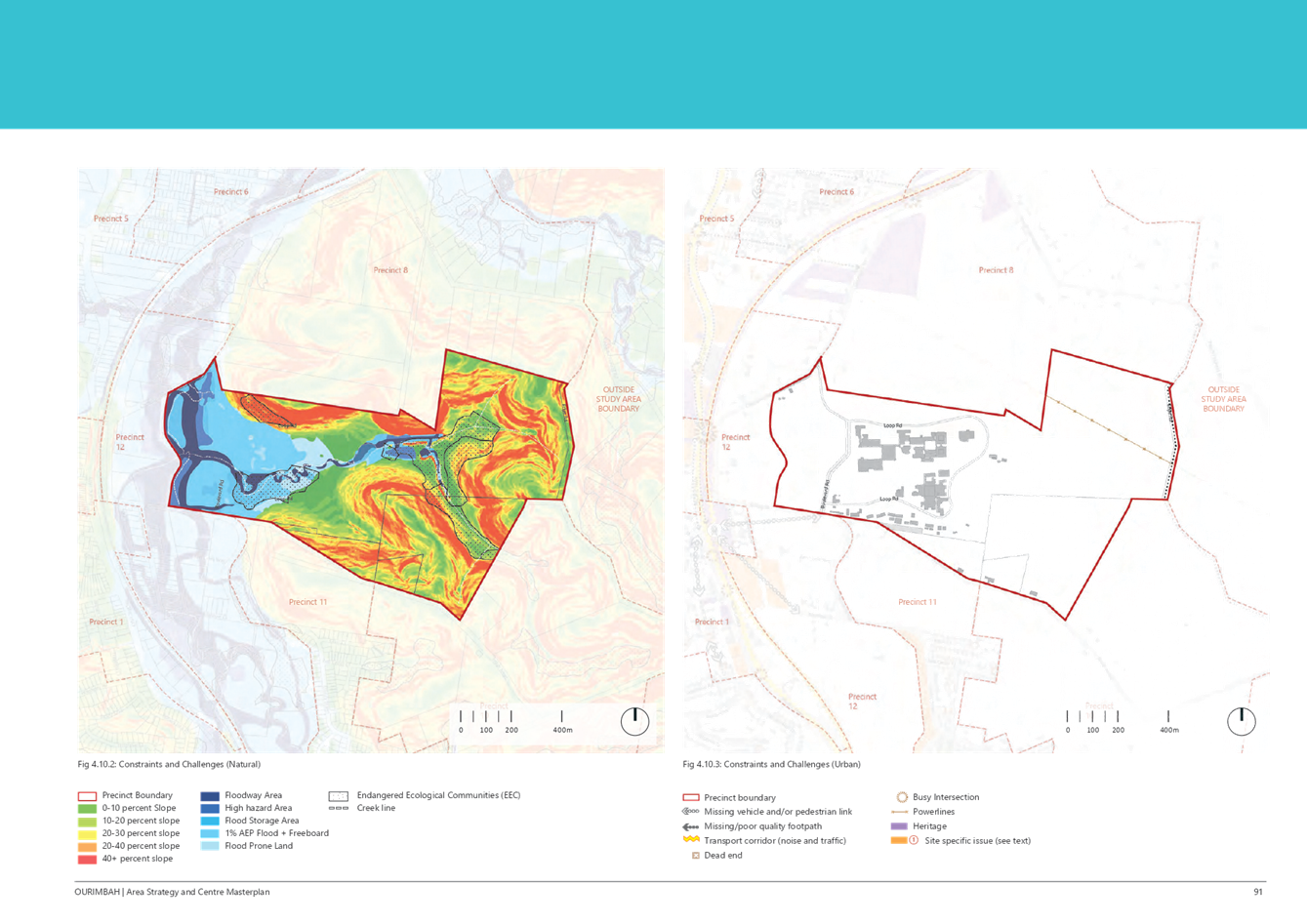The height and width of the screenshot is (924, 1307).
Task: Click the 40+ percent slope red swatch
Action: [87, 859]
